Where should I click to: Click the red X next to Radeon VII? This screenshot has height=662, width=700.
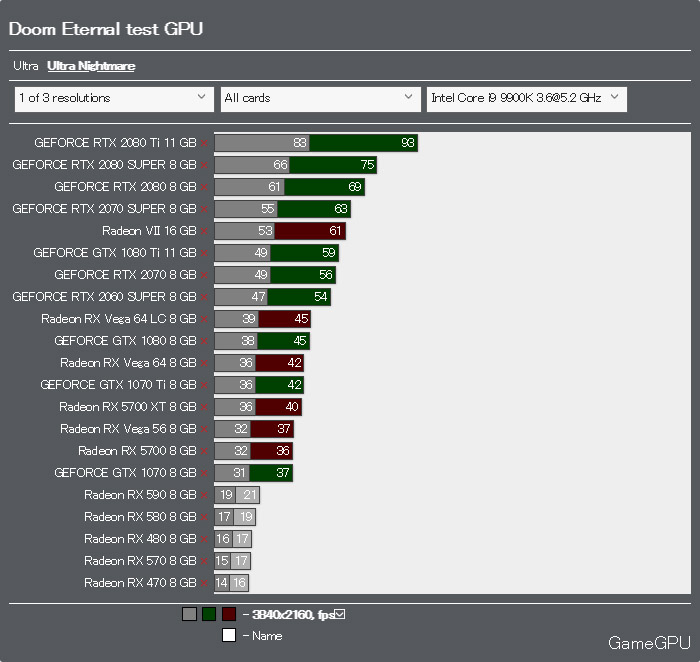click(x=204, y=231)
